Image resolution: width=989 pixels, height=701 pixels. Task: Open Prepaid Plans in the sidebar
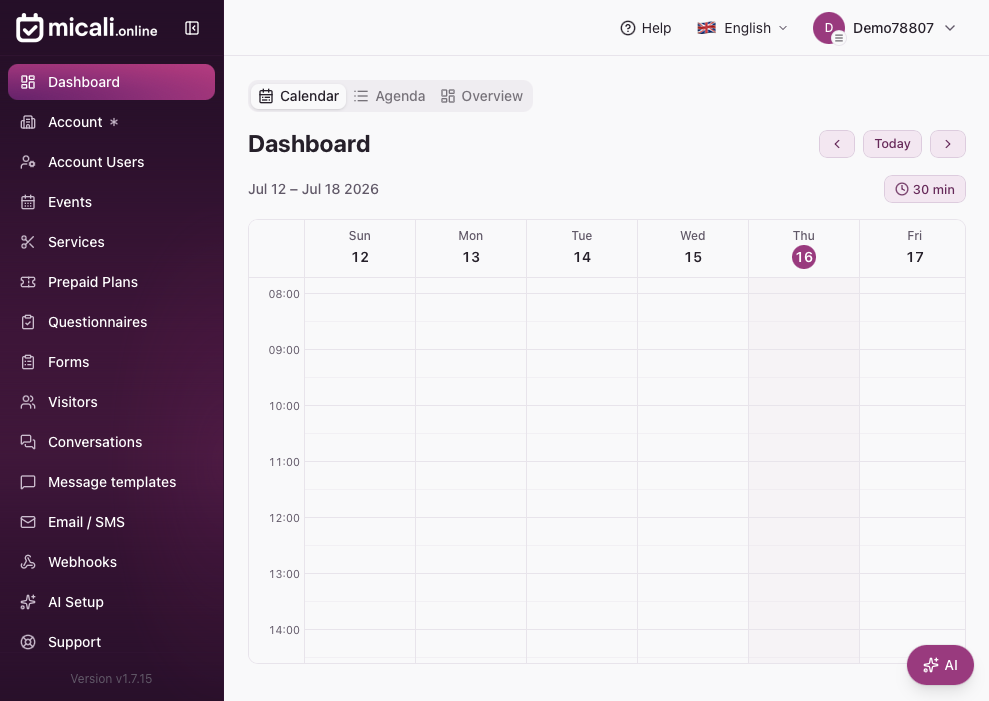coord(112,282)
